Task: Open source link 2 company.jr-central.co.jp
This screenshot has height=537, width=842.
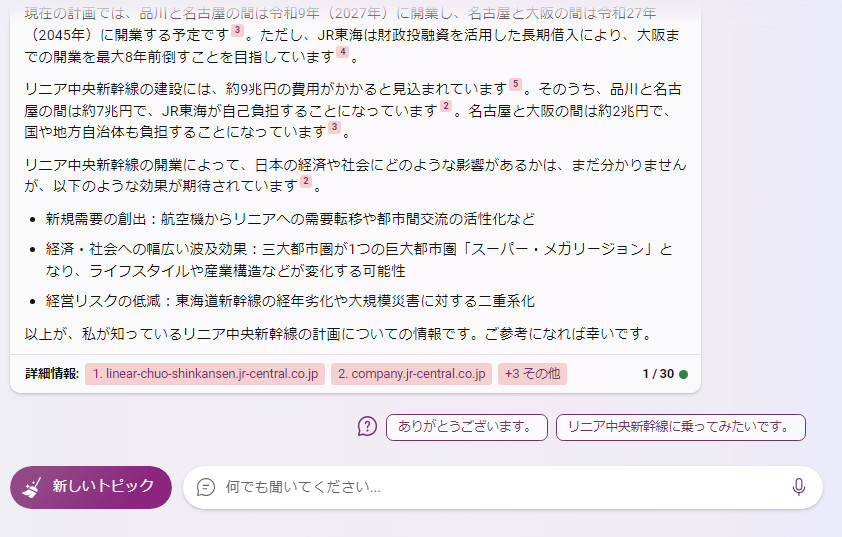Action: [x=411, y=374]
